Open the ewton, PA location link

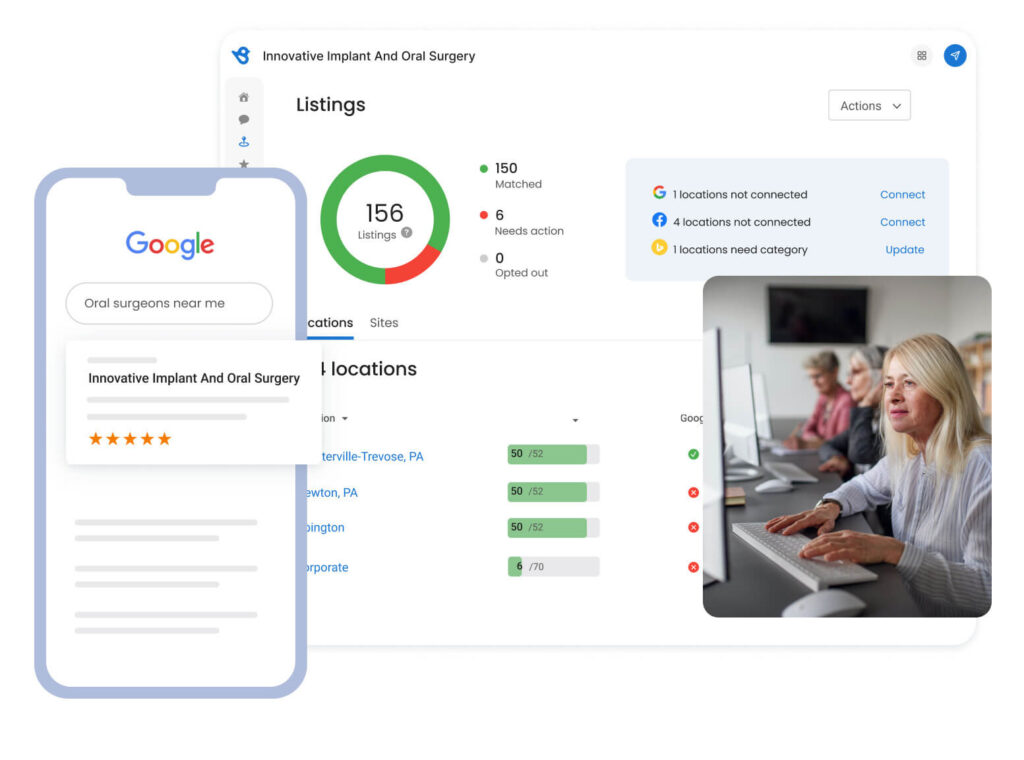click(x=332, y=492)
